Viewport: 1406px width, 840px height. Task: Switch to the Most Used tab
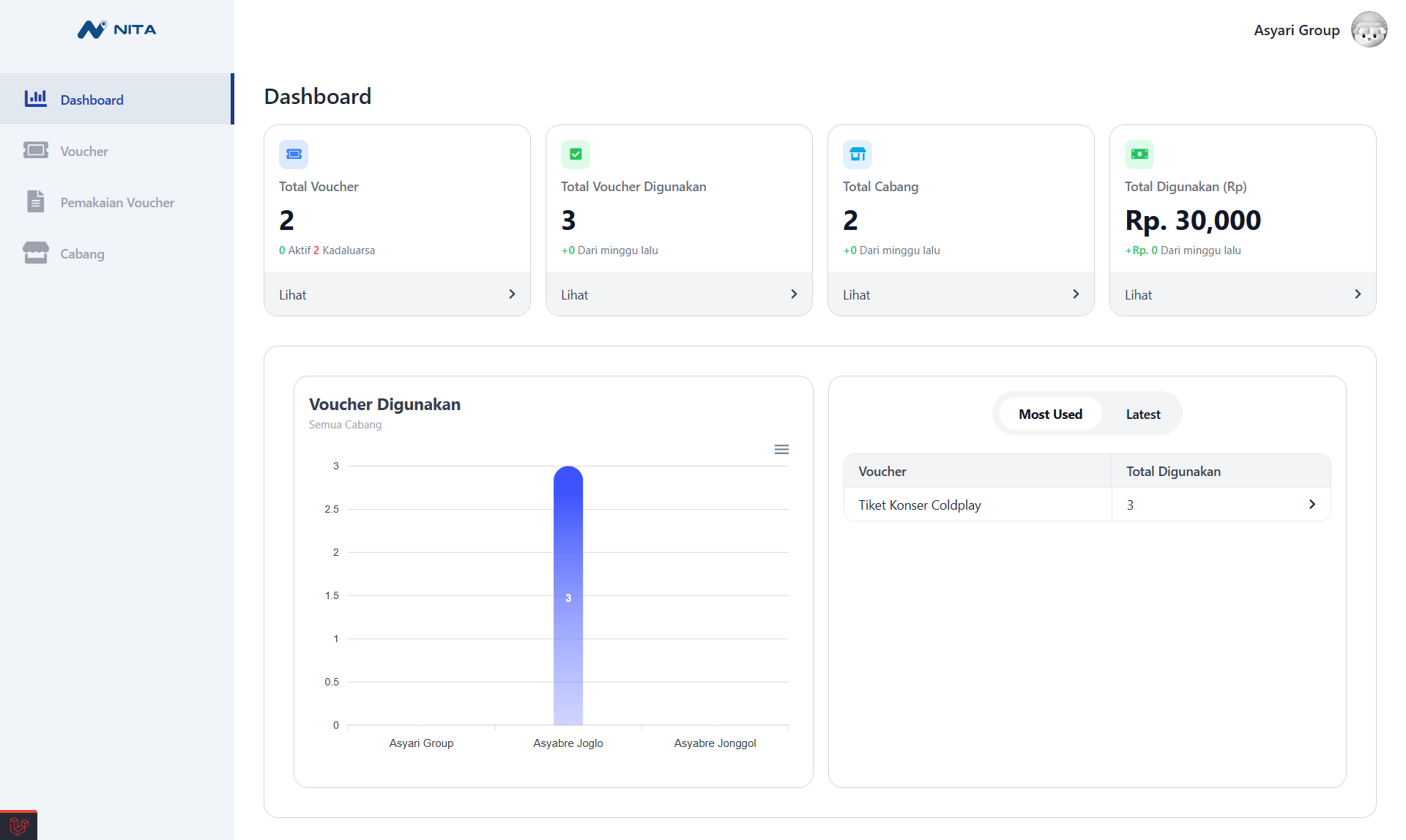pos(1051,413)
